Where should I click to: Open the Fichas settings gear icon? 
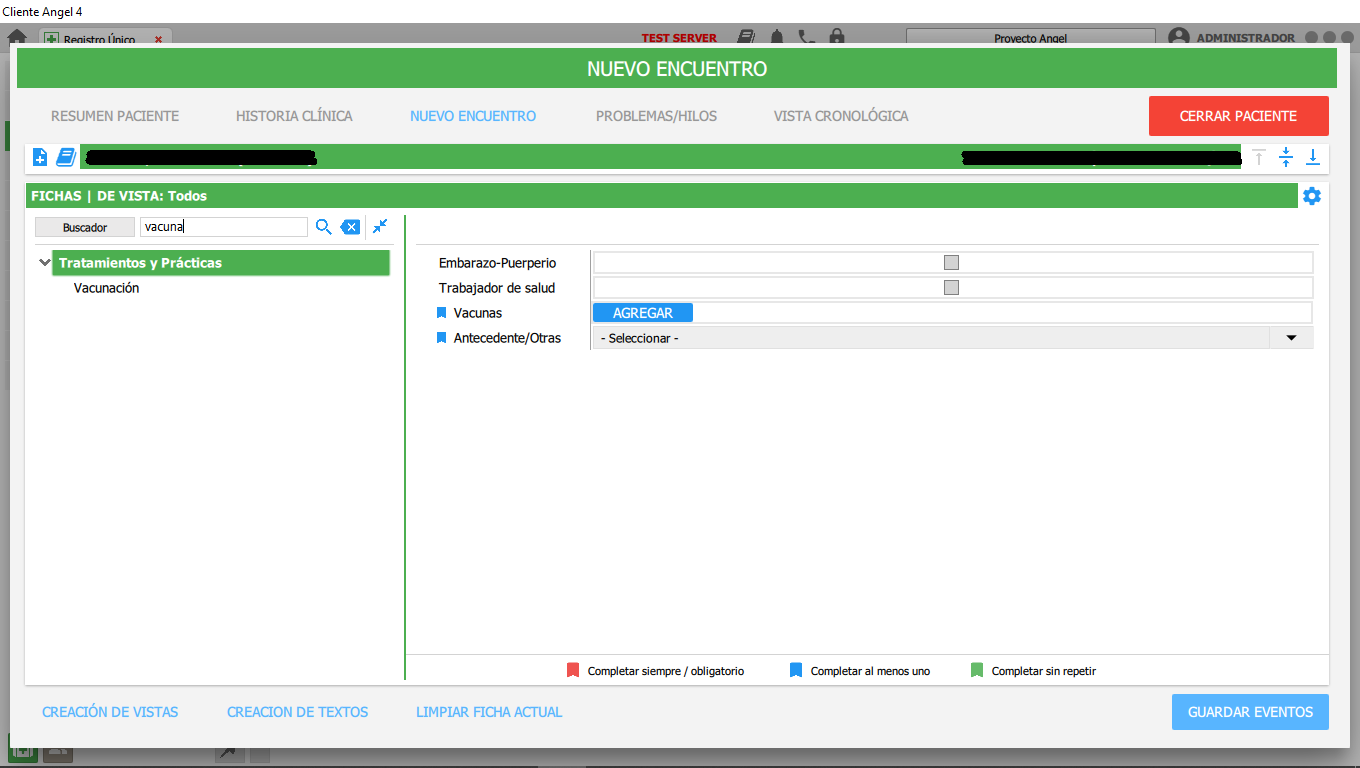pyautogui.click(x=1312, y=196)
